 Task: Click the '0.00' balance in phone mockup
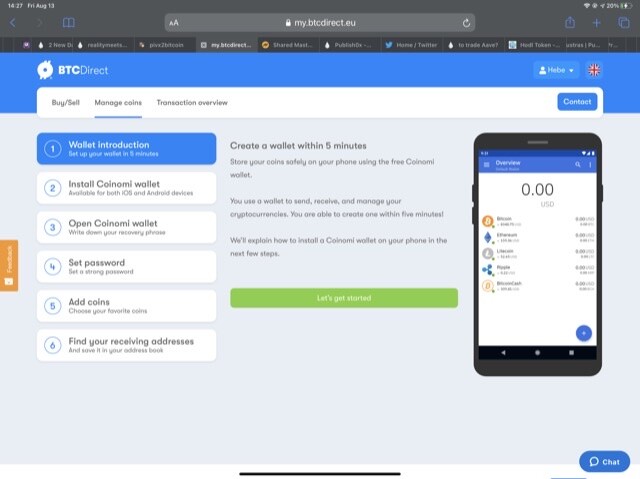pos(538,190)
